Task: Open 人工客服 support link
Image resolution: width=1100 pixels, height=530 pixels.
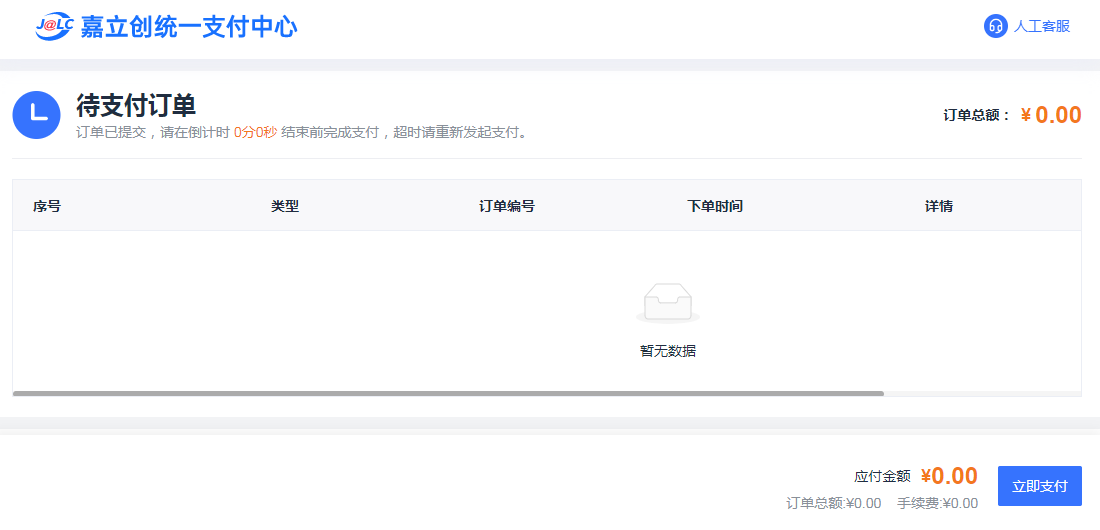Action: coord(1041,26)
